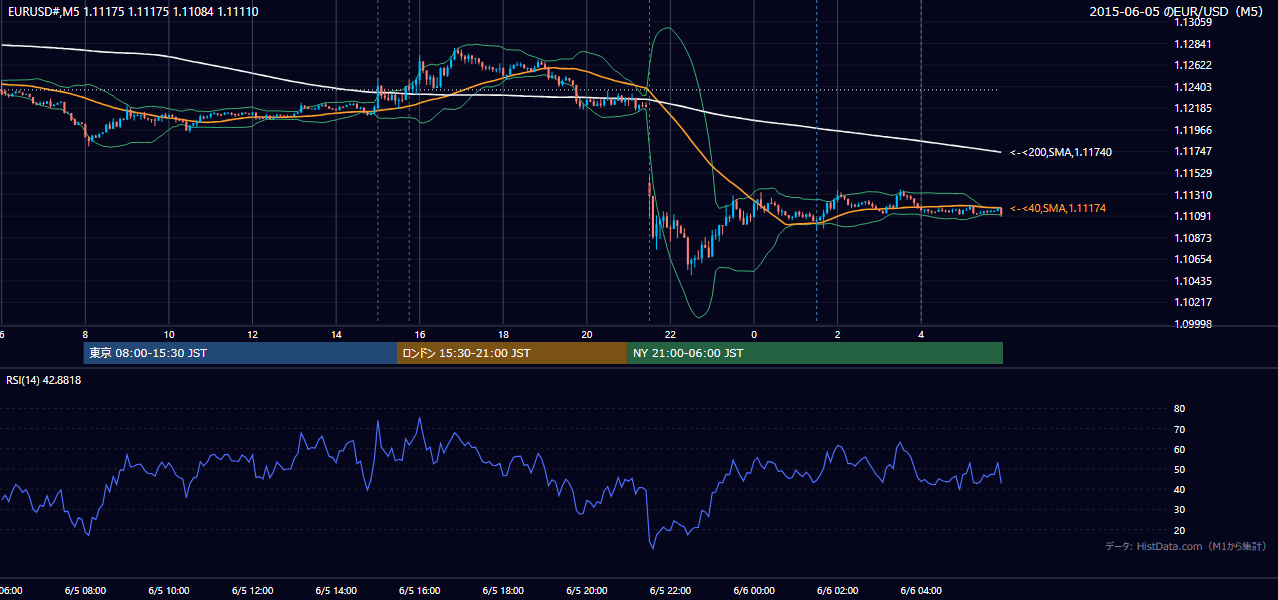Screen dimensions: 1278x600
Task: Click the 6/5 16:00 time axis label
Action: point(419,591)
